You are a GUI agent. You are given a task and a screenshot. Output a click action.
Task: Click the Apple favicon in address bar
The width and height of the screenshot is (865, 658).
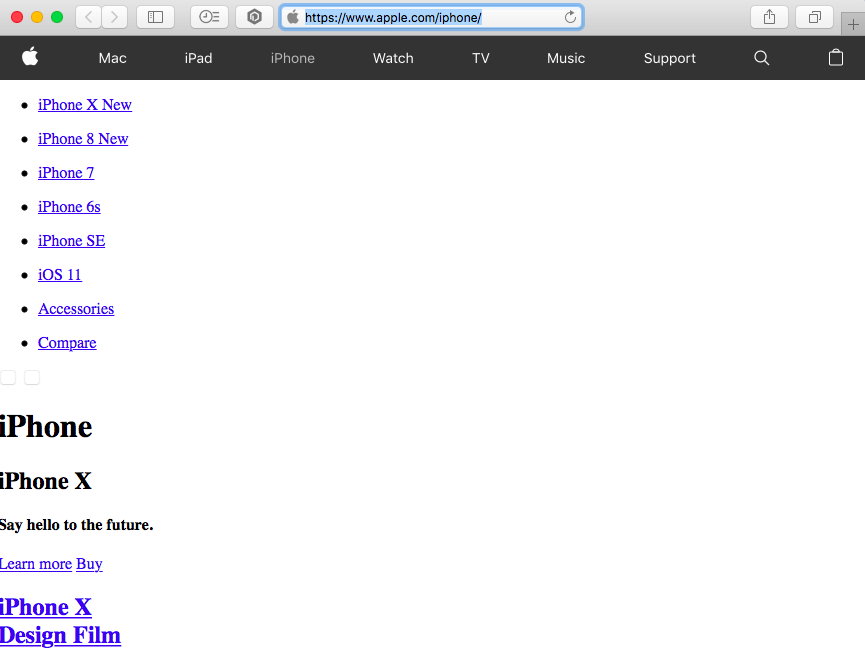pos(293,17)
